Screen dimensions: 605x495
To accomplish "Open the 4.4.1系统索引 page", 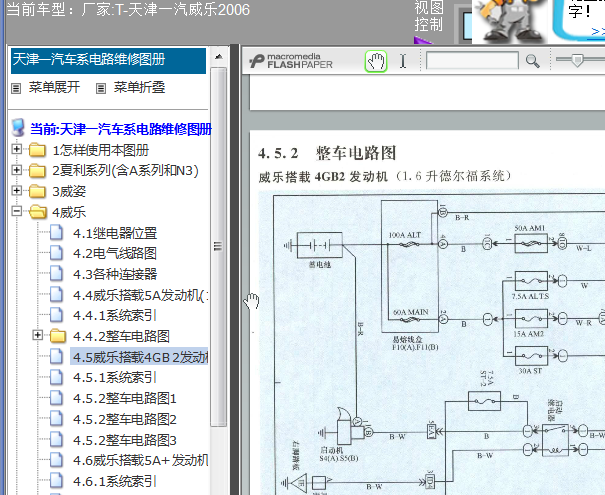I will 115,316.
